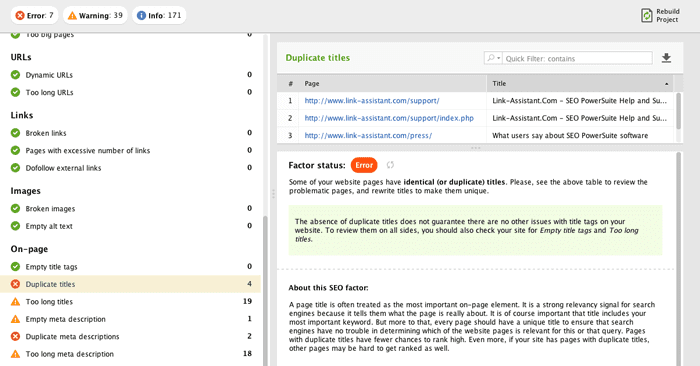
Task: Click the green check beside Broken images
Action: [16, 208]
